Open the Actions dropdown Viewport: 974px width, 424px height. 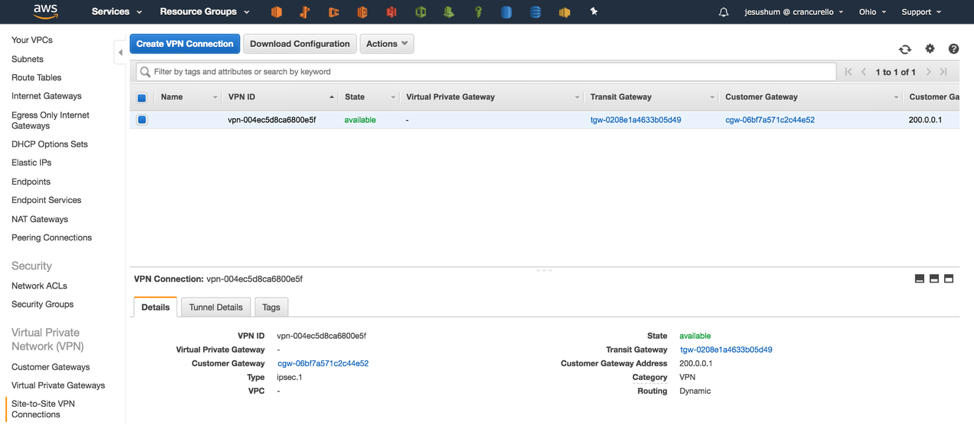(386, 43)
